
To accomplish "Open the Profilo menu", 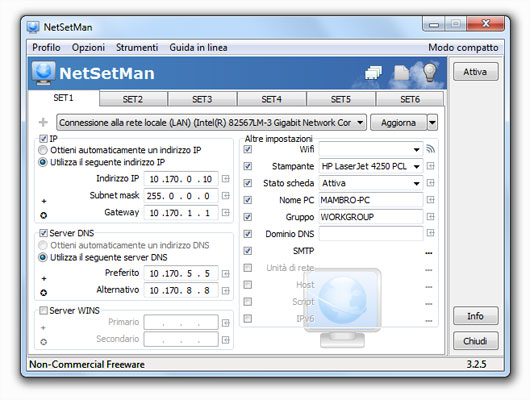I will pyautogui.click(x=46, y=47).
